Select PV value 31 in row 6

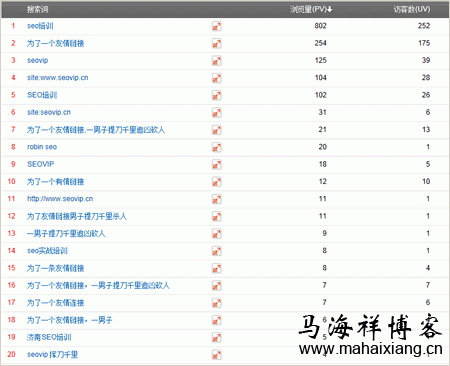[322, 112]
